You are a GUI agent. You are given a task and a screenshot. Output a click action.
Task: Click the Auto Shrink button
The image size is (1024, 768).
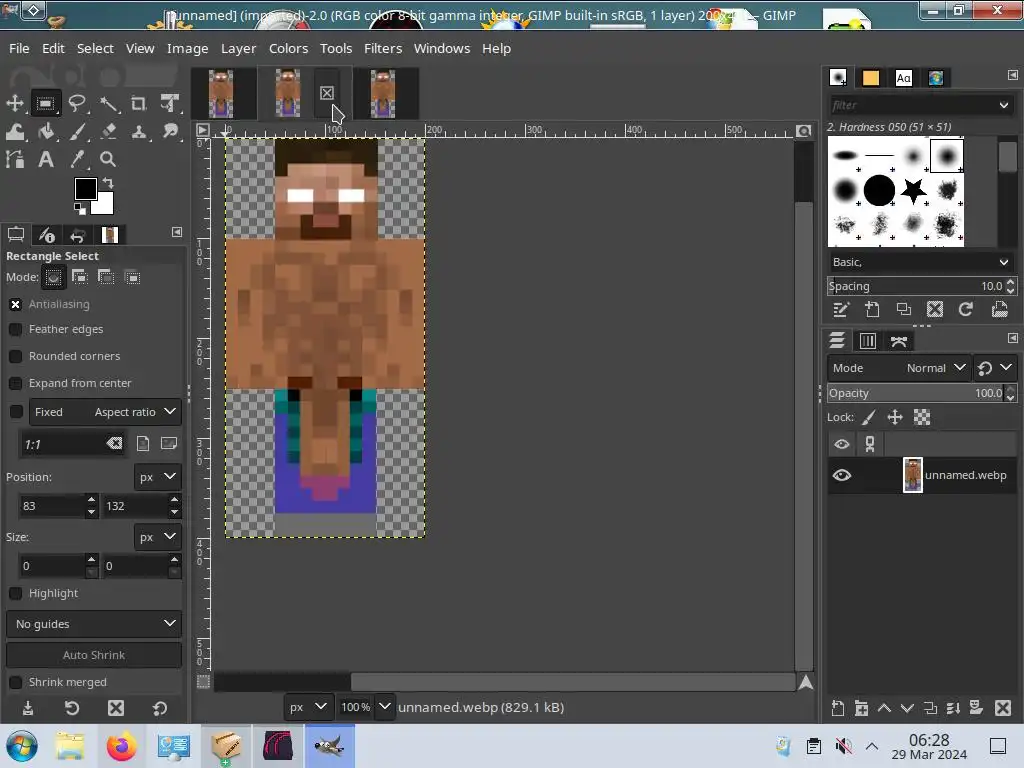tap(94, 655)
